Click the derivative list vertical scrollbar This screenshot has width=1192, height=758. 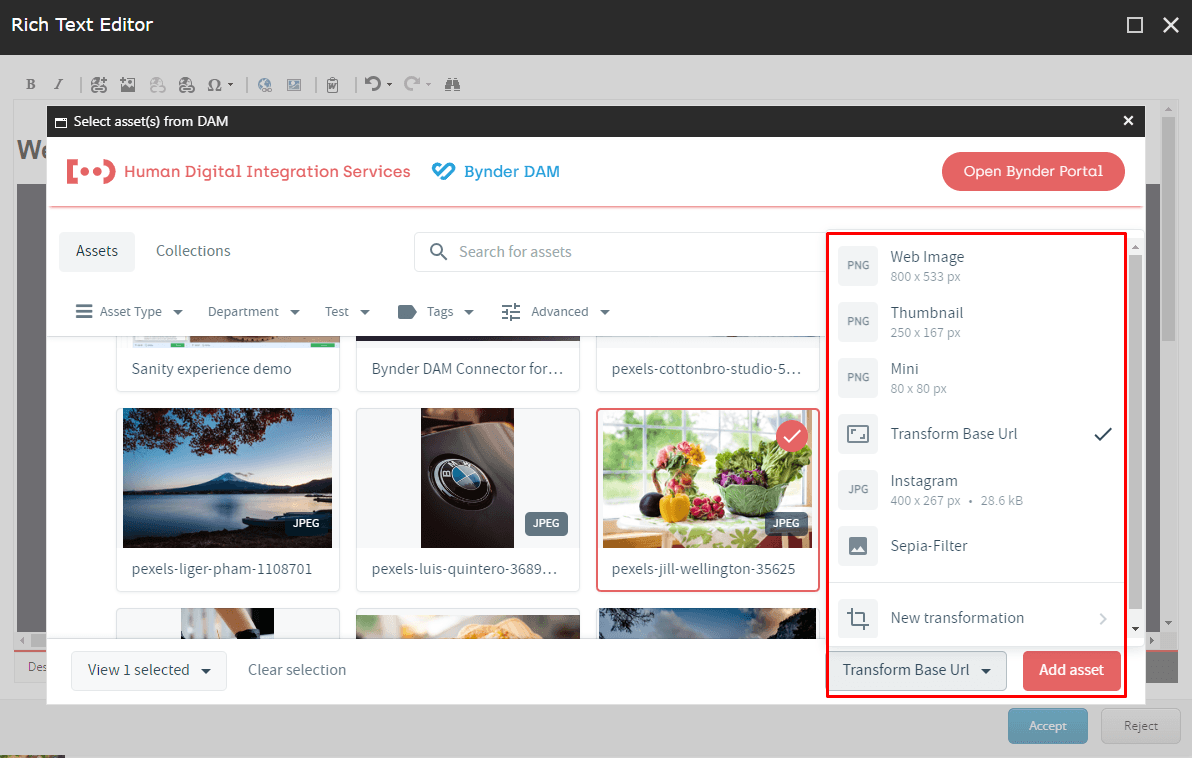1134,430
